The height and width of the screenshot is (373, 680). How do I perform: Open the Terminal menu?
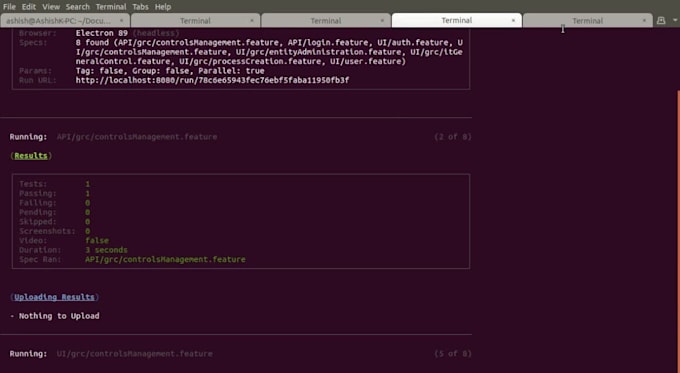(x=111, y=7)
